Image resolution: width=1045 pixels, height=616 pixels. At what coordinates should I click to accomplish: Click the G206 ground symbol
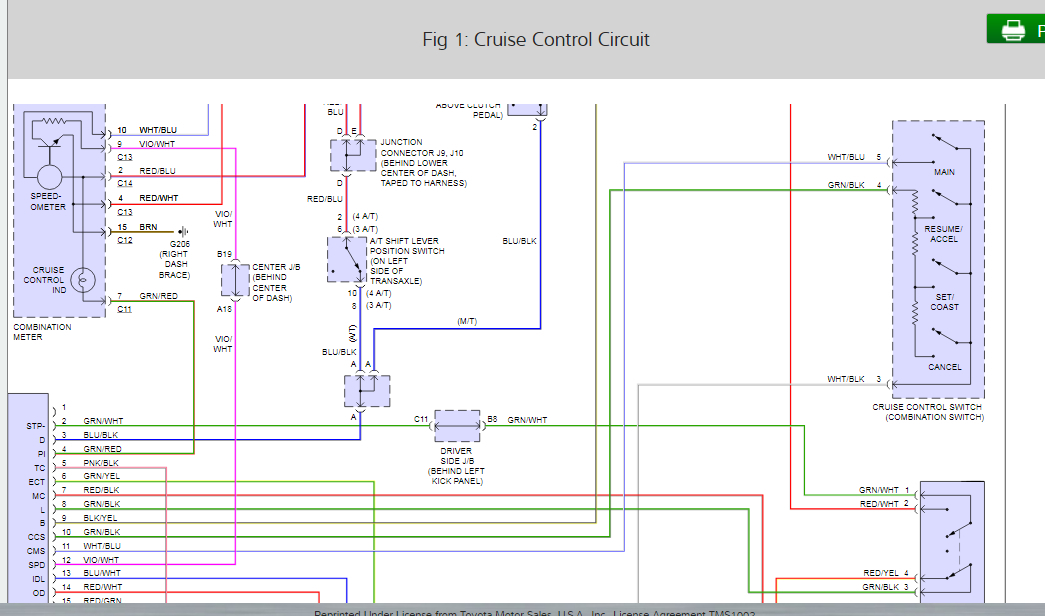click(184, 232)
